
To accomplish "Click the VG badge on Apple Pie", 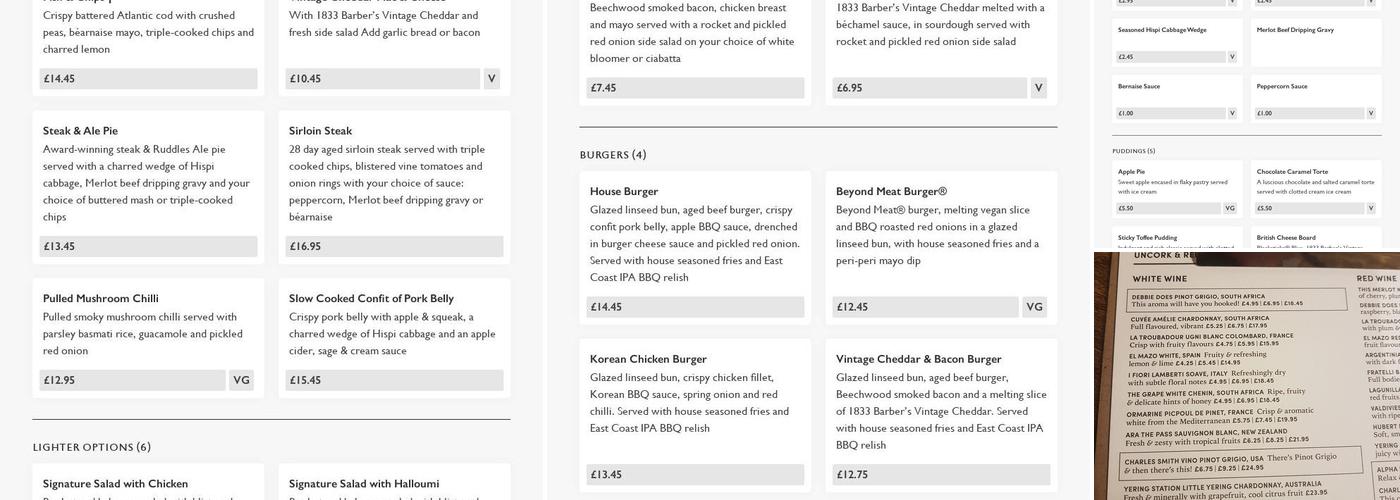I will pyautogui.click(x=1230, y=208).
